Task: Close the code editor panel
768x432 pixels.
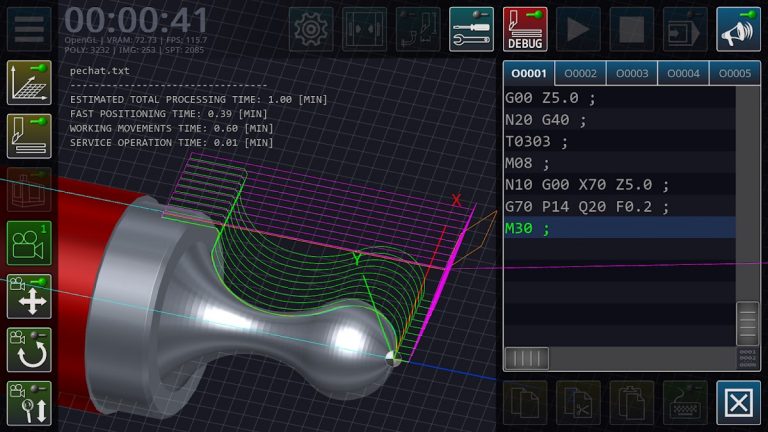Action: tap(739, 403)
